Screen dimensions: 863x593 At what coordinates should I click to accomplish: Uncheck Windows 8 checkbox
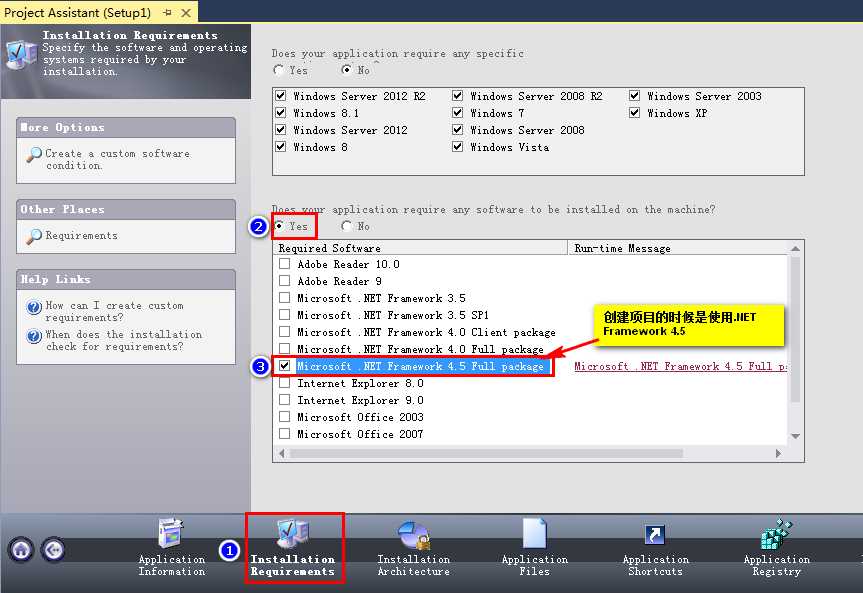[x=281, y=146]
